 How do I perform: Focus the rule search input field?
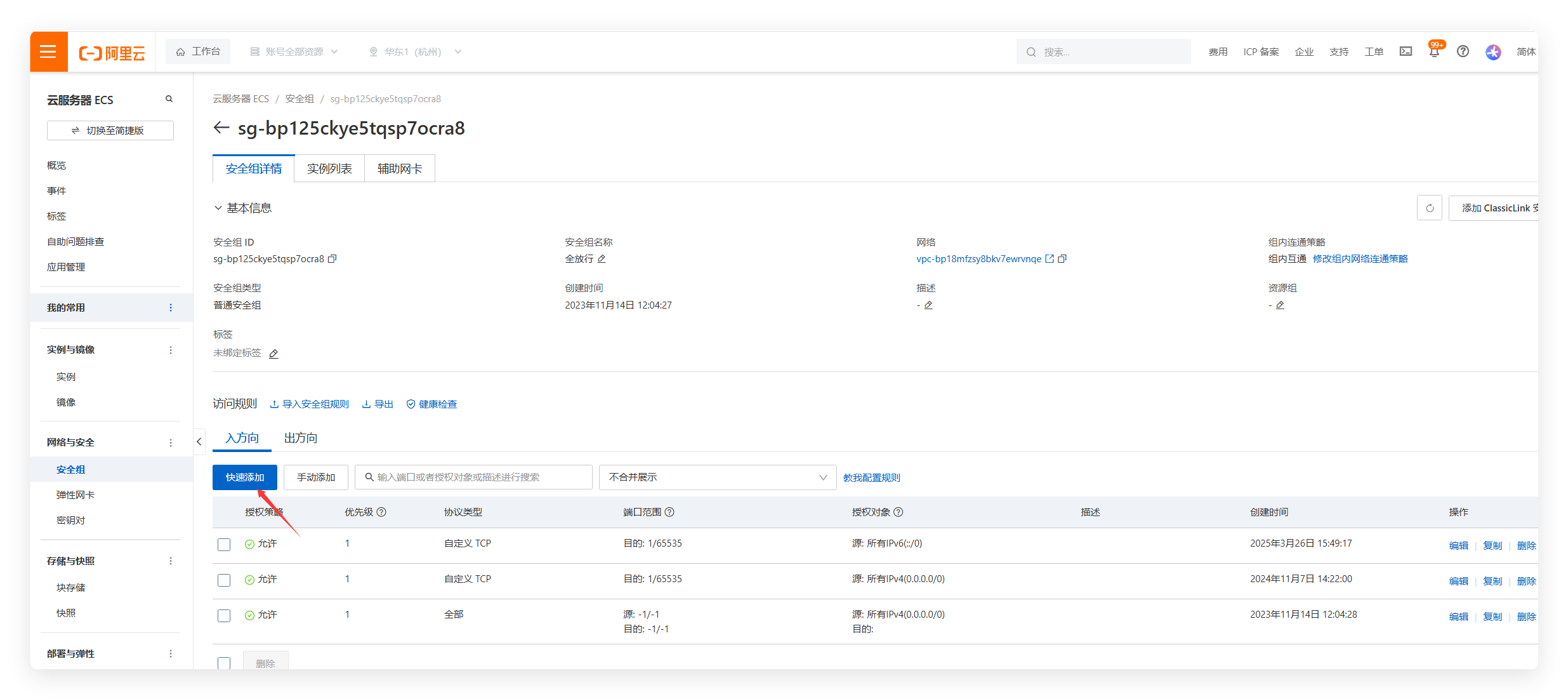point(473,477)
